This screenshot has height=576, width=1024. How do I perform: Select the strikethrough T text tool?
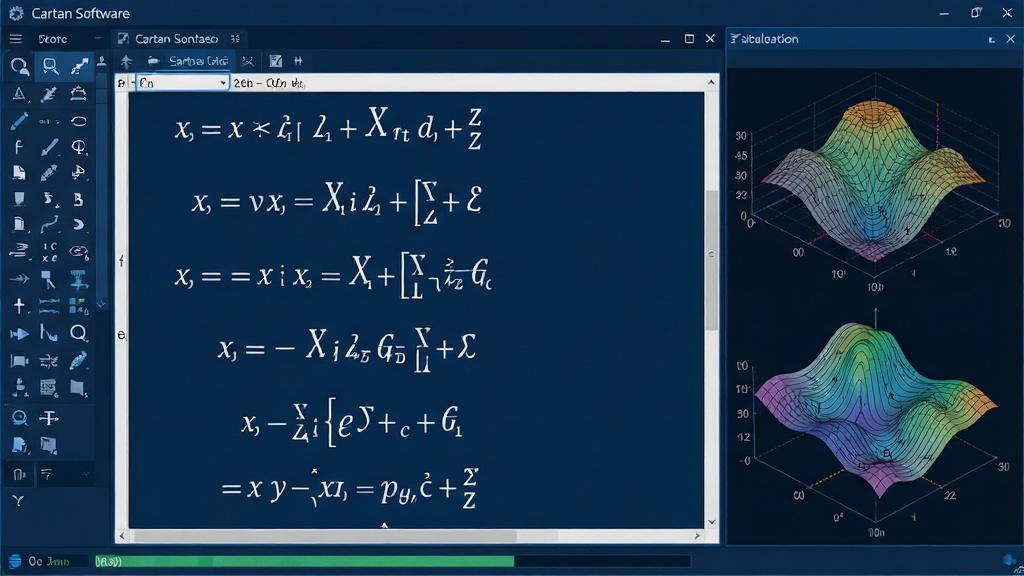tap(49, 418)
